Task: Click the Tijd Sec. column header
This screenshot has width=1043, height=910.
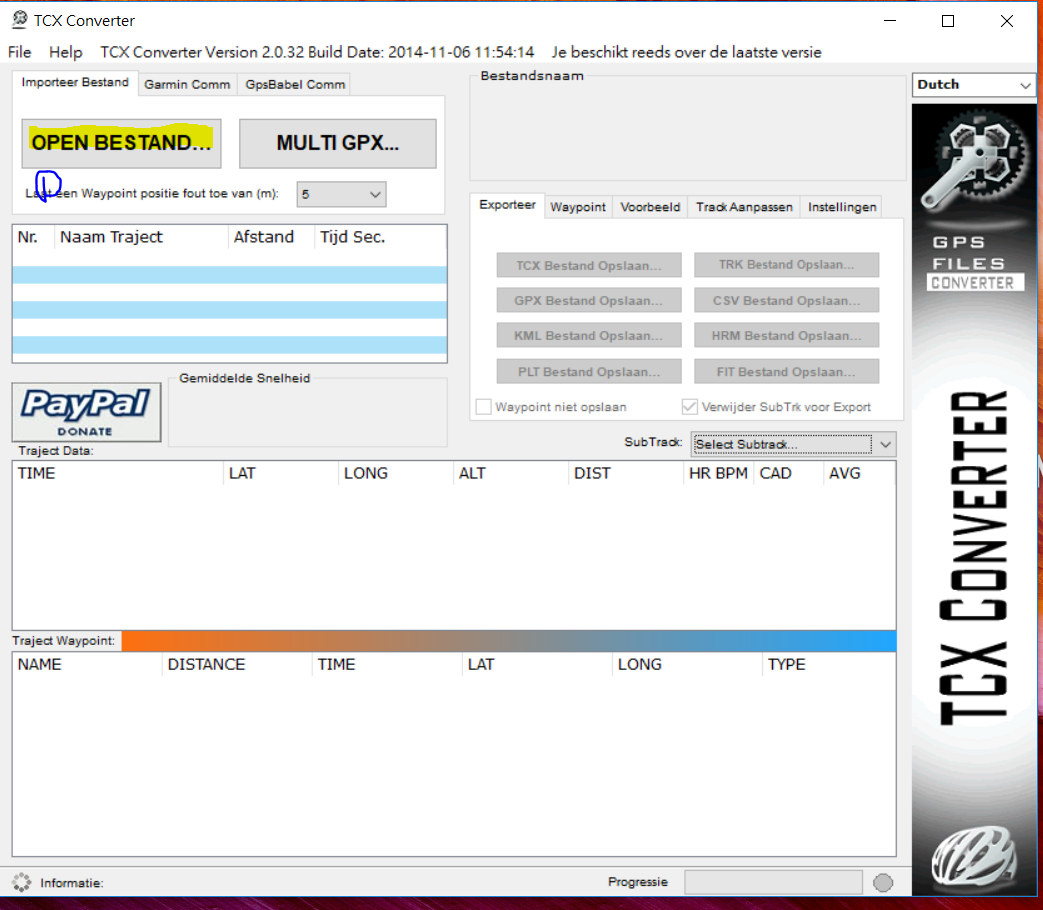Action: coord(380,237)
